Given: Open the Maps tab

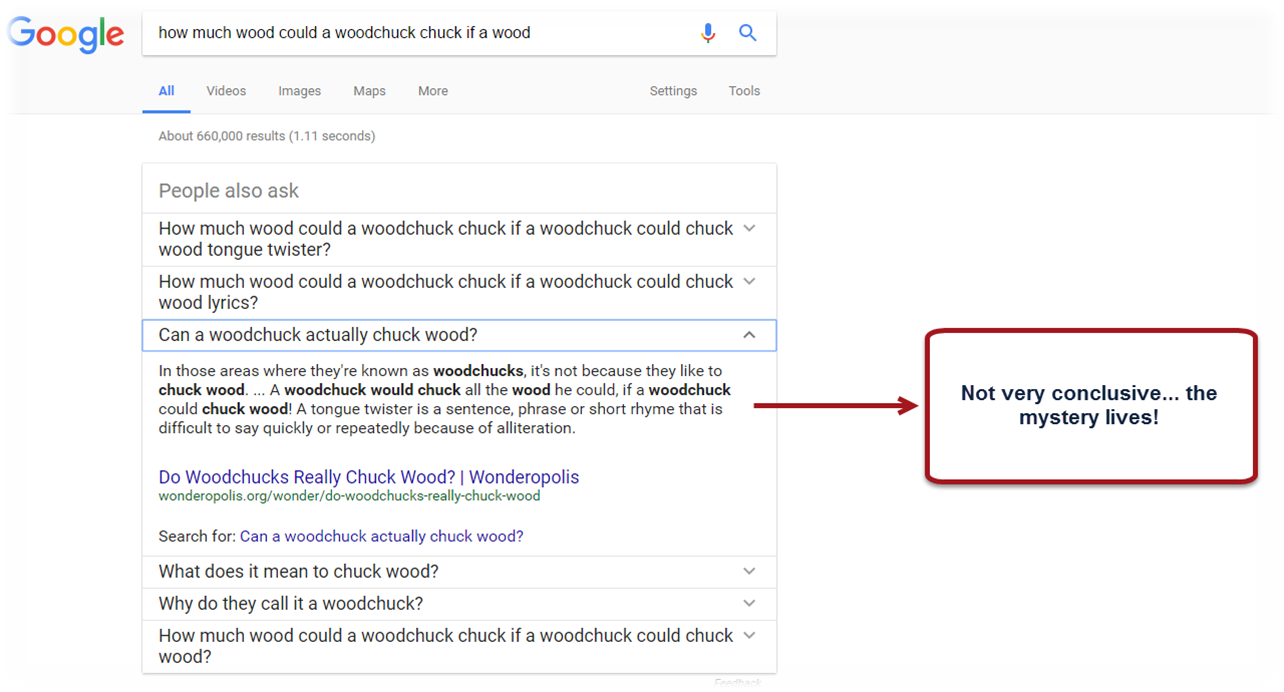Looking at the screenshot, I should point(369,91).
